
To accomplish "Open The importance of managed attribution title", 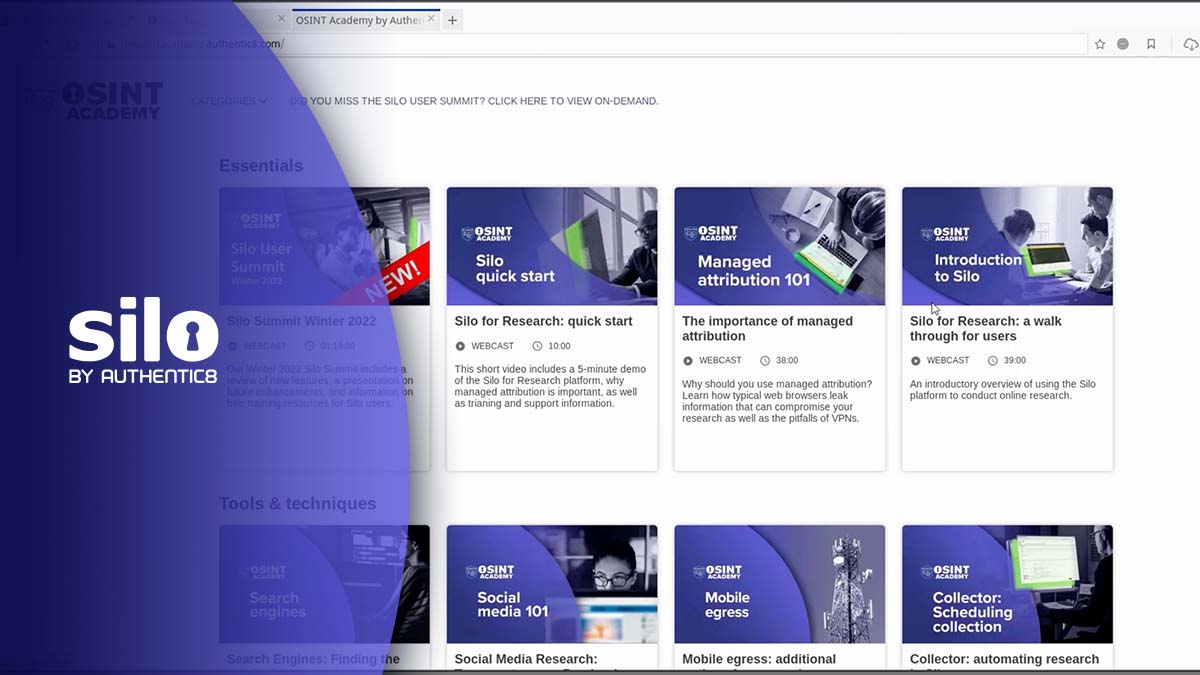I will 768,328.
